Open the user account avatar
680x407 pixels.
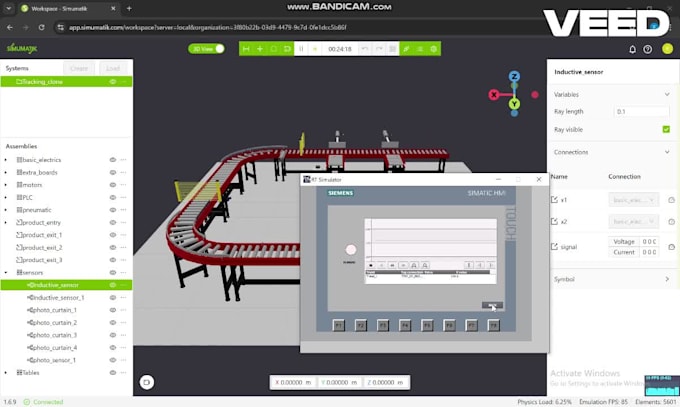tap(667, 49)
